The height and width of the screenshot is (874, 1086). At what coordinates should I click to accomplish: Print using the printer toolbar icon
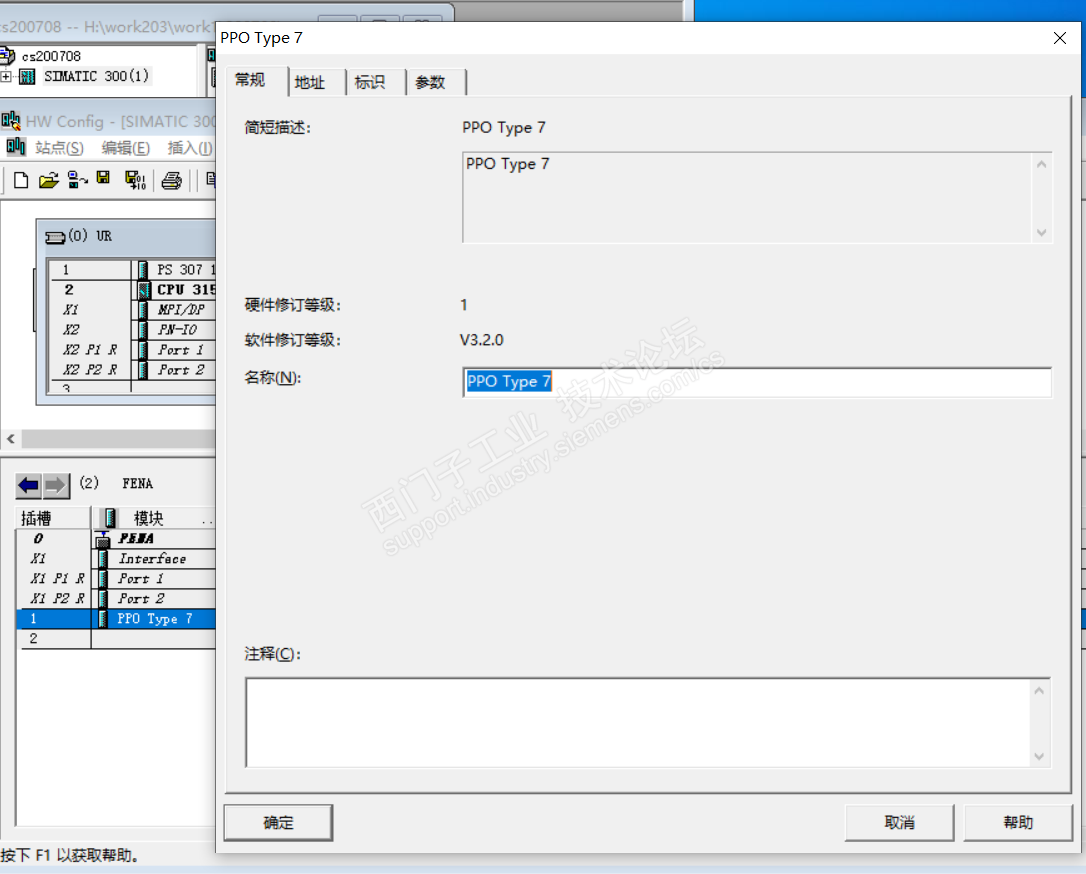pyautogui.click(x=171, y=181)
